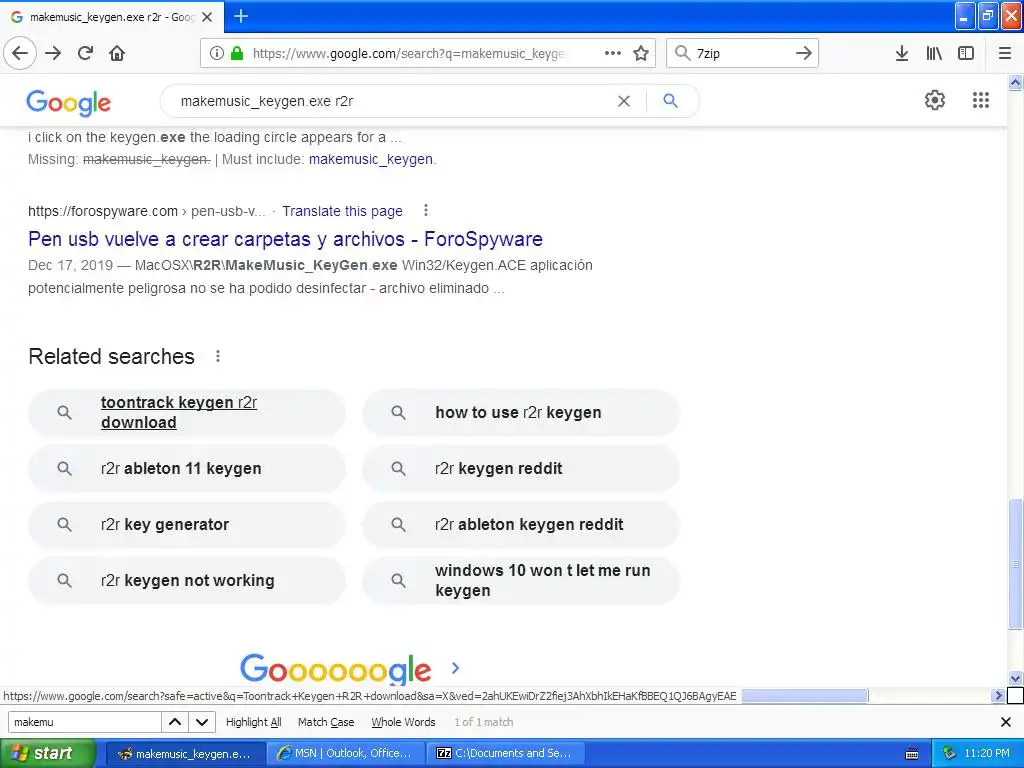Open the Windows Start menu
Screen dimensions: 1024x768
(x=47, y=753)
